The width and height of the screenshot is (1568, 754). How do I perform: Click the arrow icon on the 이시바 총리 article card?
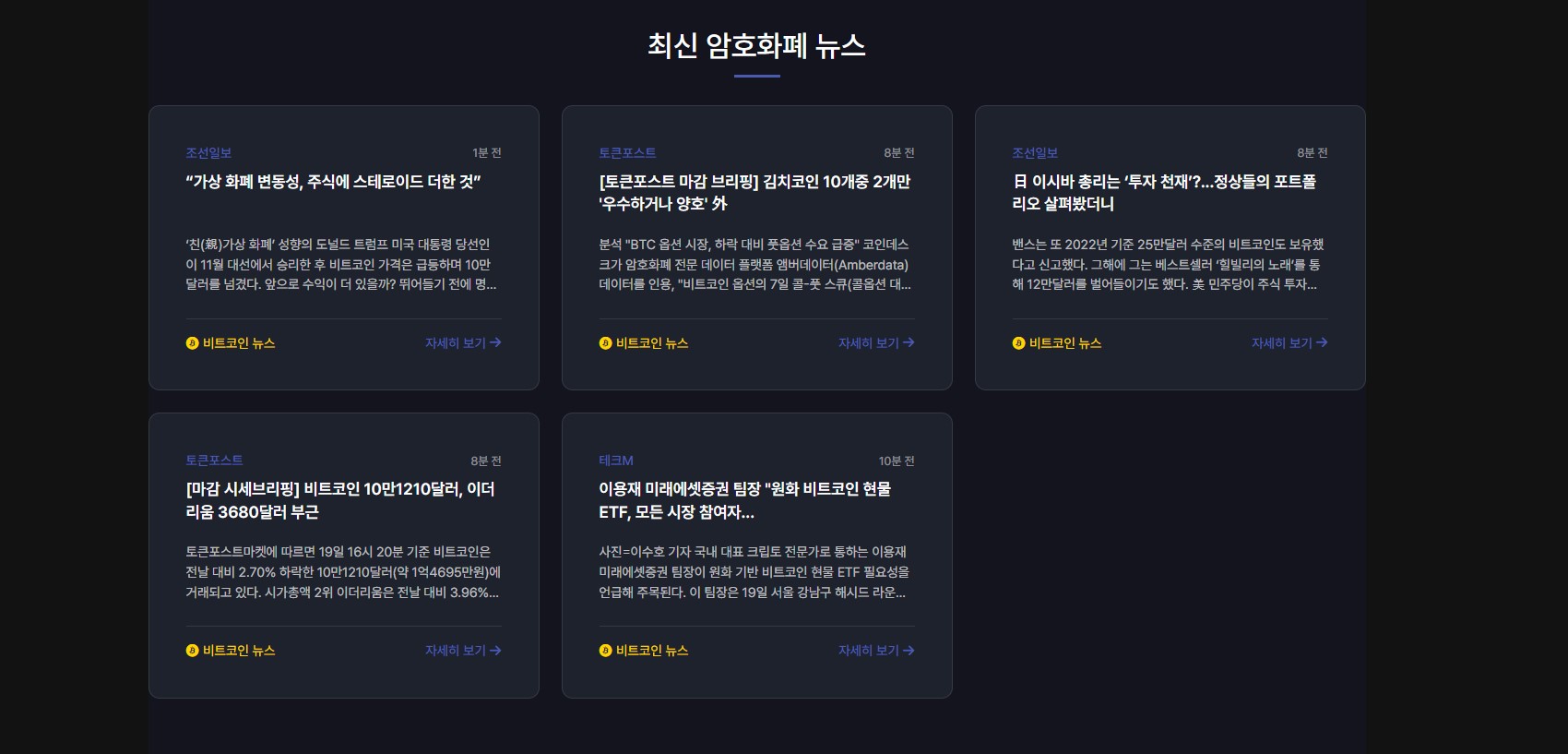[x=1323, y=342]
